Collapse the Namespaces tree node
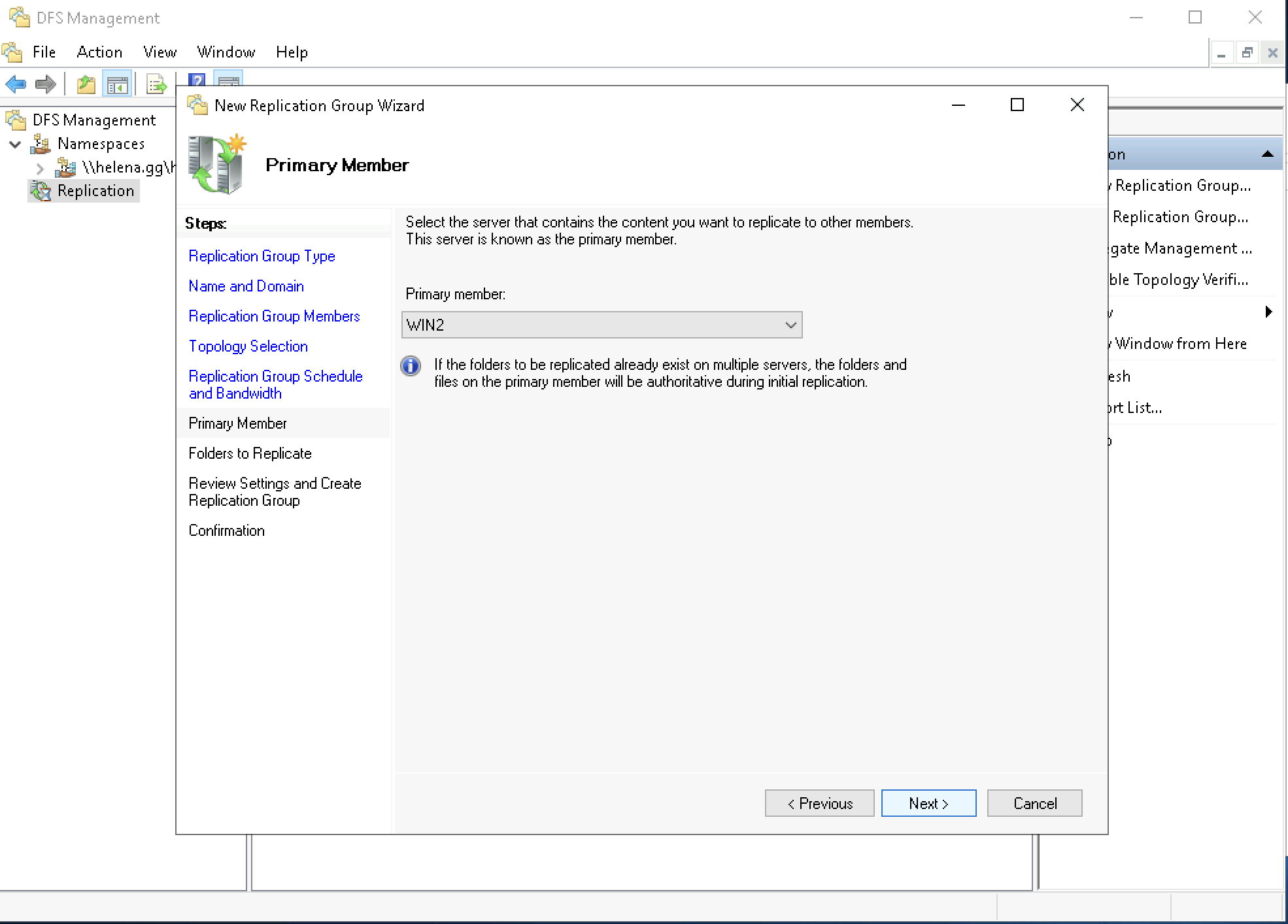The width and height of the screenshot is (1288, 924). (16, 144)
